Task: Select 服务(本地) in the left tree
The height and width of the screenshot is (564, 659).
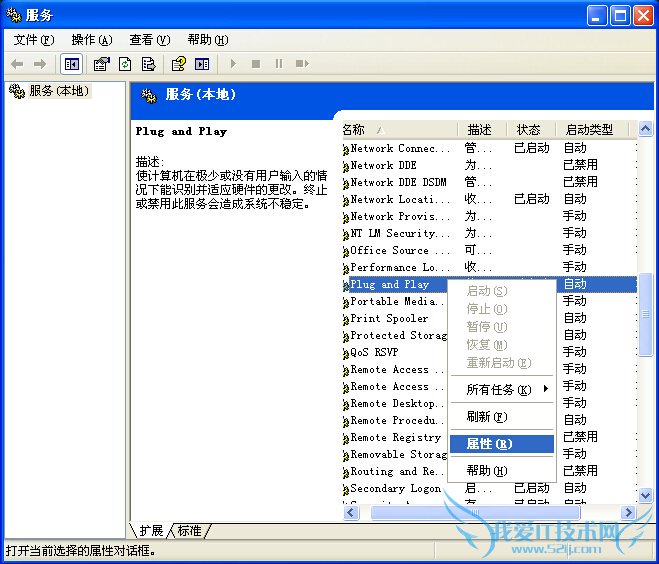Action: pyautogui.click(x=58, y=91)
